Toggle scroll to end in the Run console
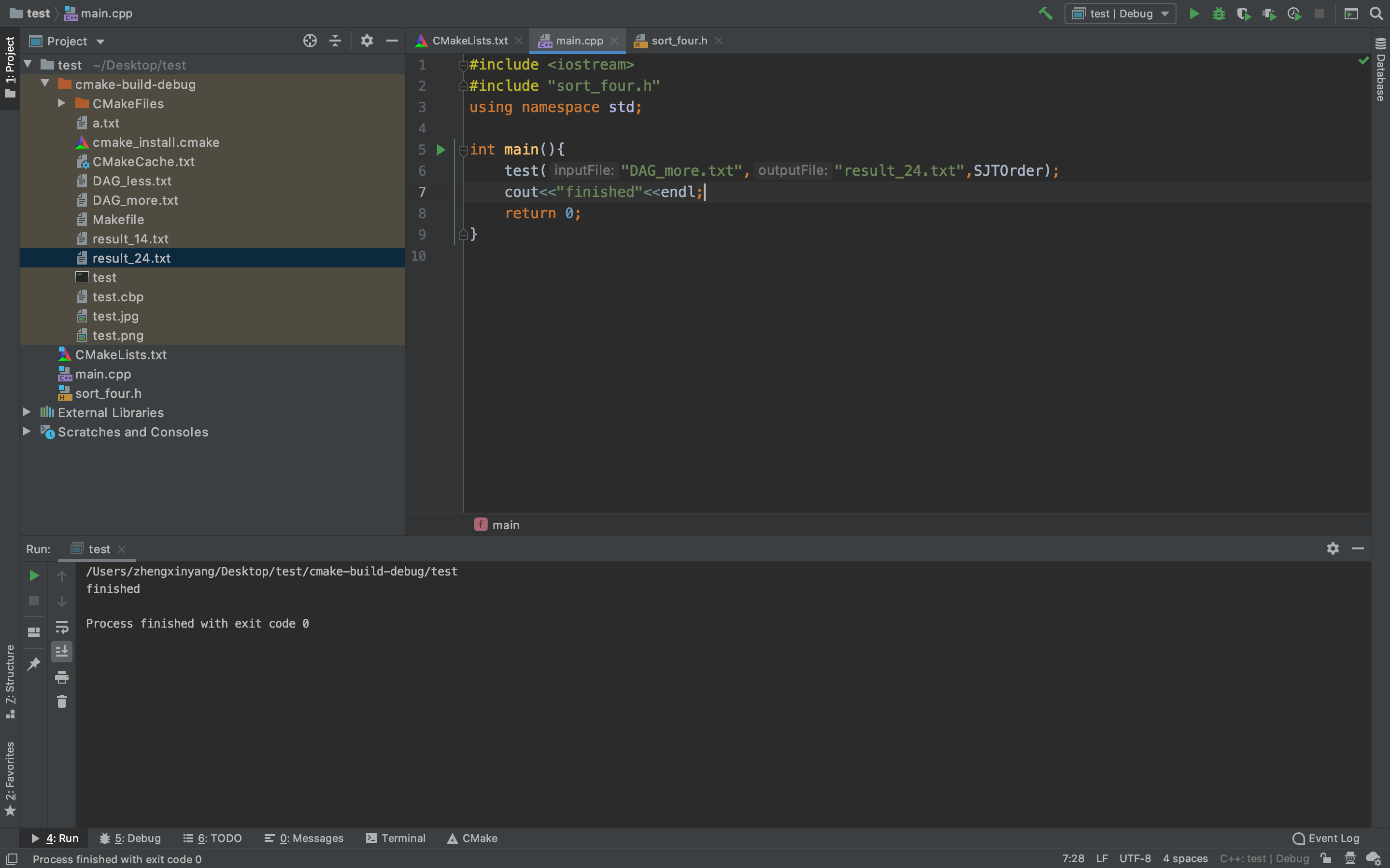1390x868 pixels. [61, 652]
